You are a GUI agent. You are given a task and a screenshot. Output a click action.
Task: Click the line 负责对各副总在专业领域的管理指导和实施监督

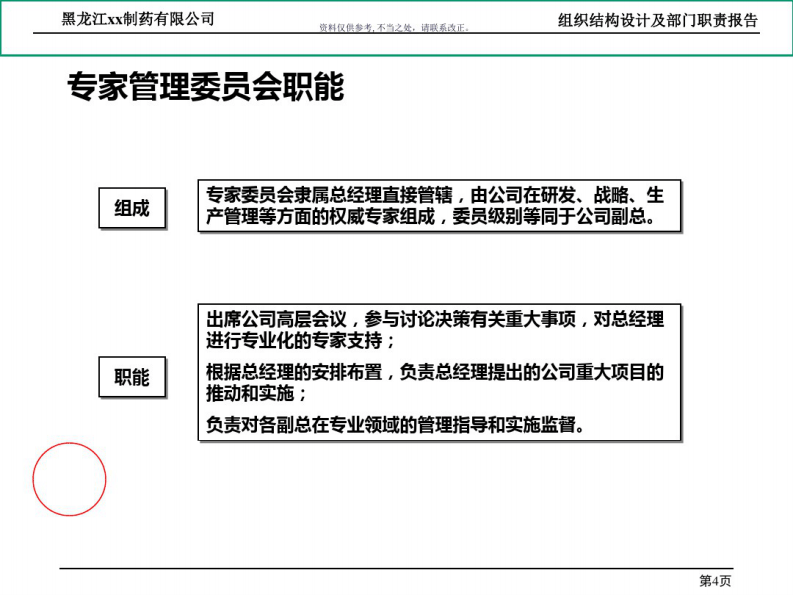coord(395,424)
